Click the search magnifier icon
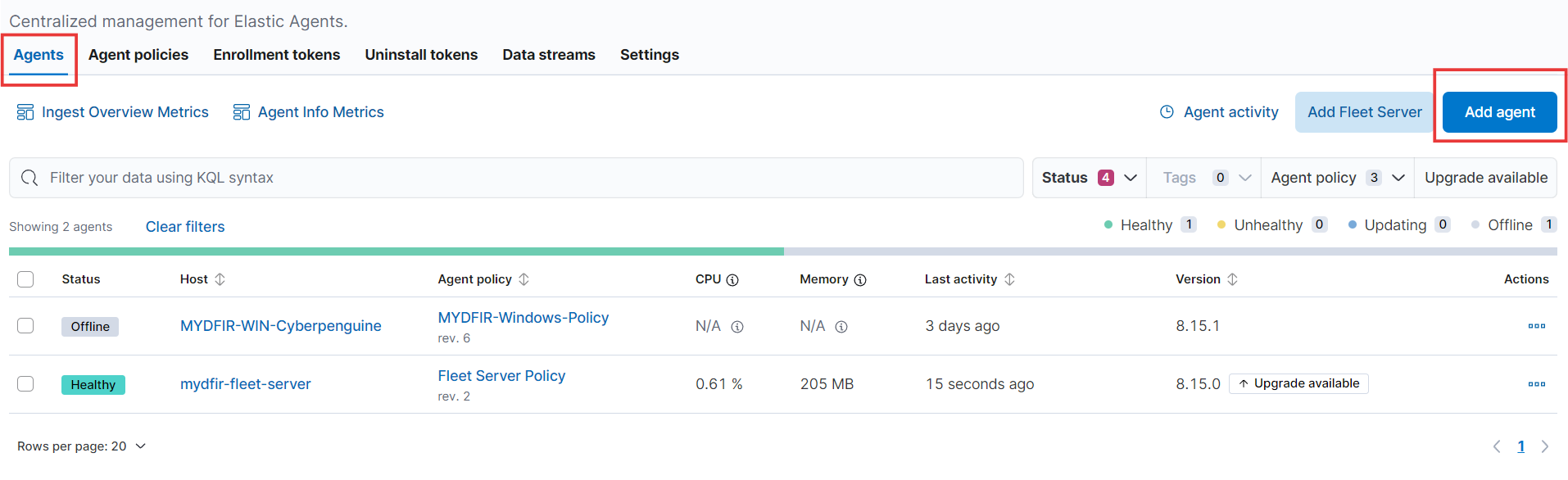Screen dimensions: 1568x480 pos(29,178)
